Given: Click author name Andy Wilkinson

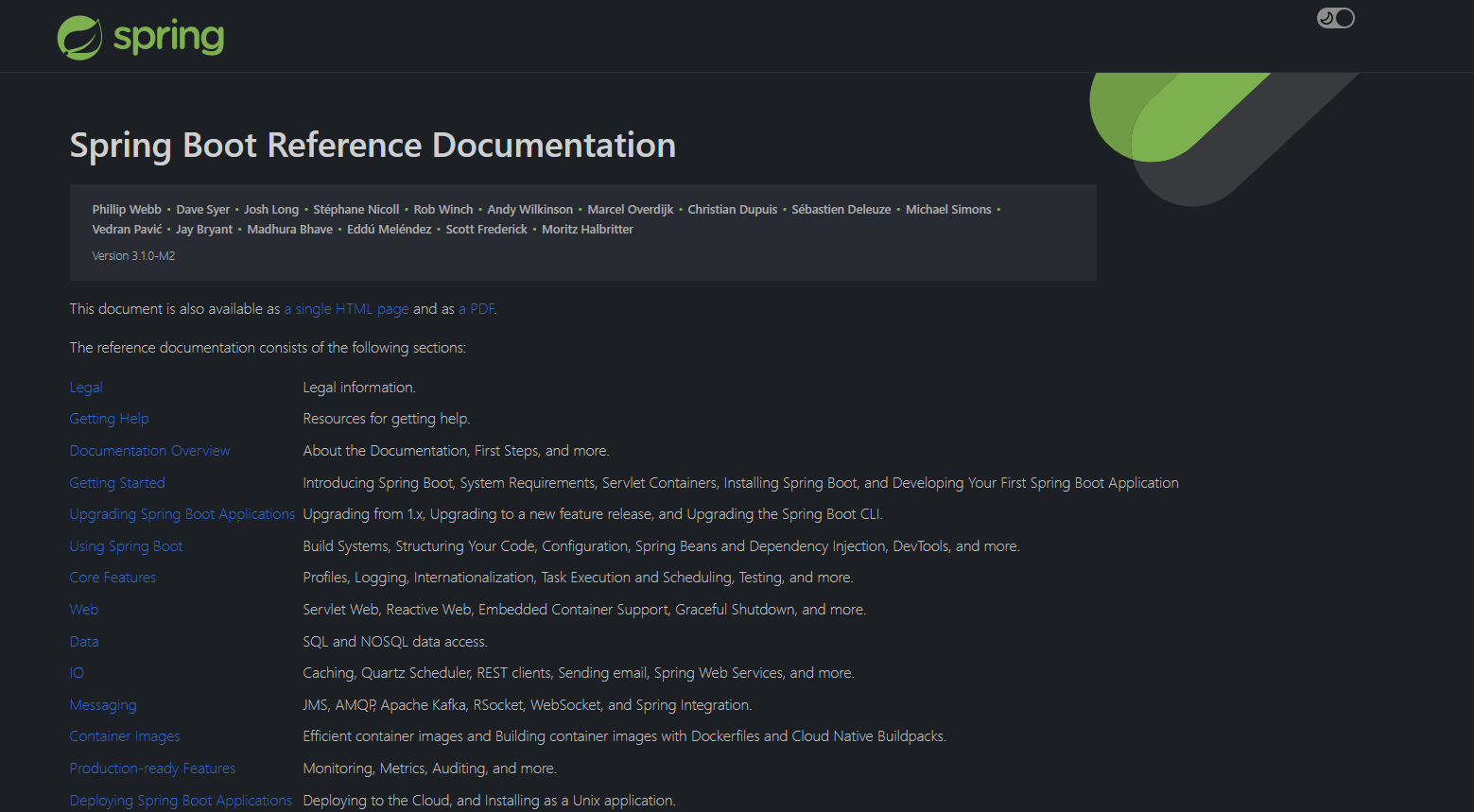Looking at the screenshot, I should pyautogui.click(x=530, y=210).
